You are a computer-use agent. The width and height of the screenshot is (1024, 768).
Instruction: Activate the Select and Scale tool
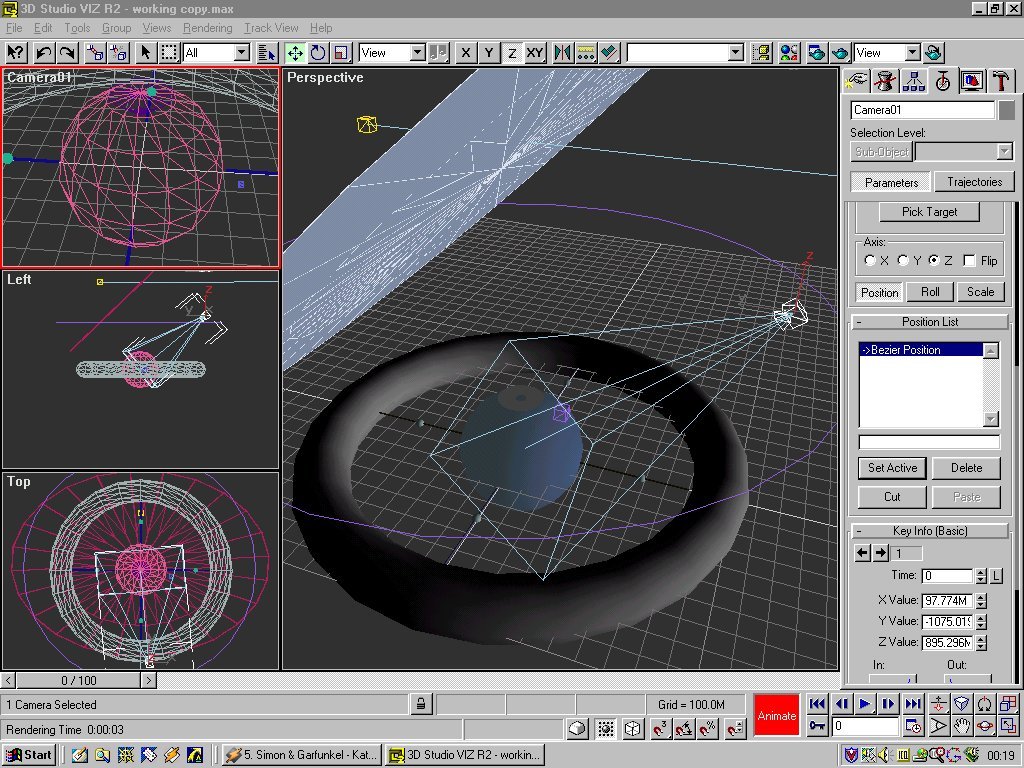(x=342, y=52)
